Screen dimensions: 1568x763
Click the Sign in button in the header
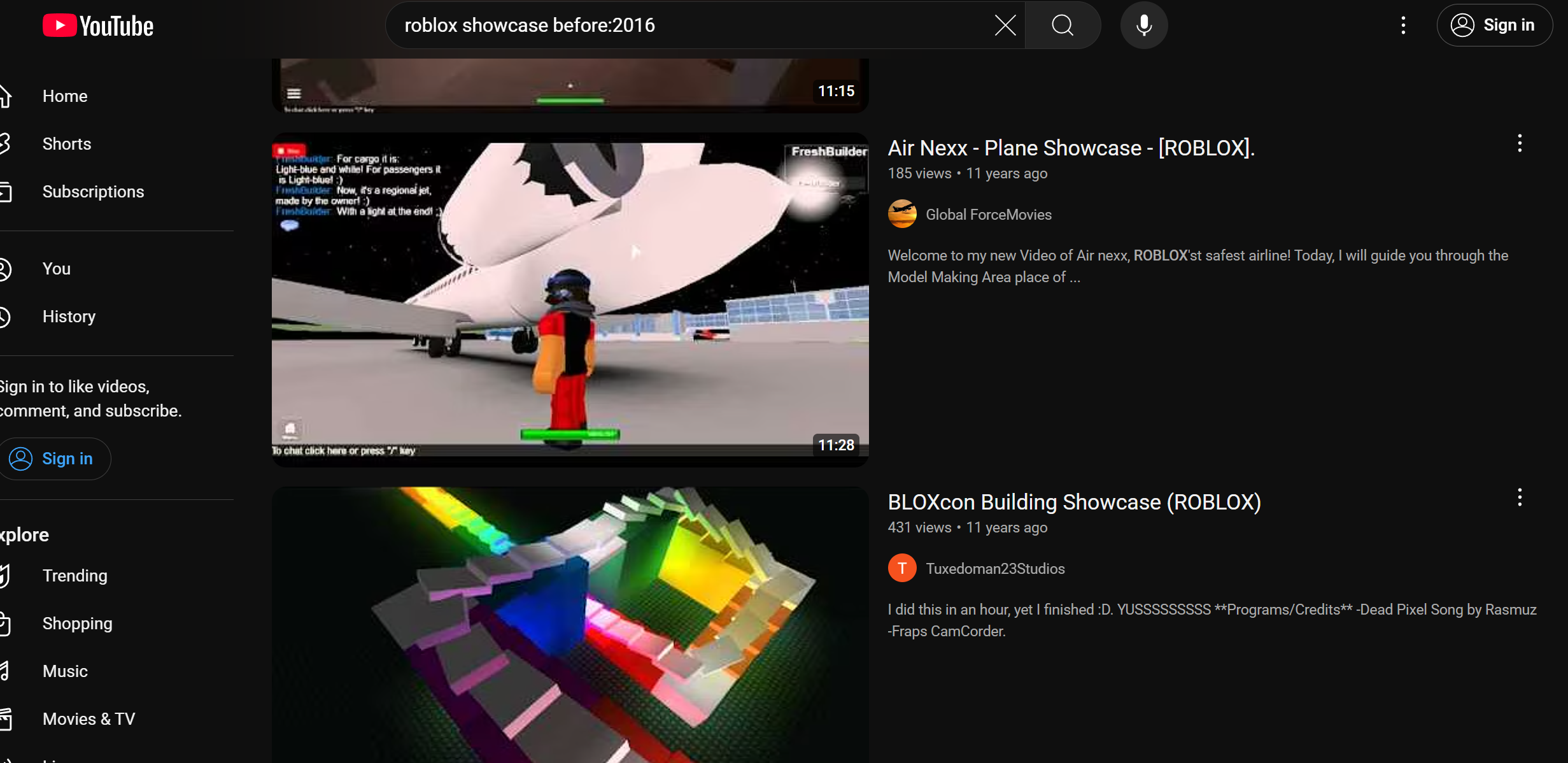coord(1494,25)
